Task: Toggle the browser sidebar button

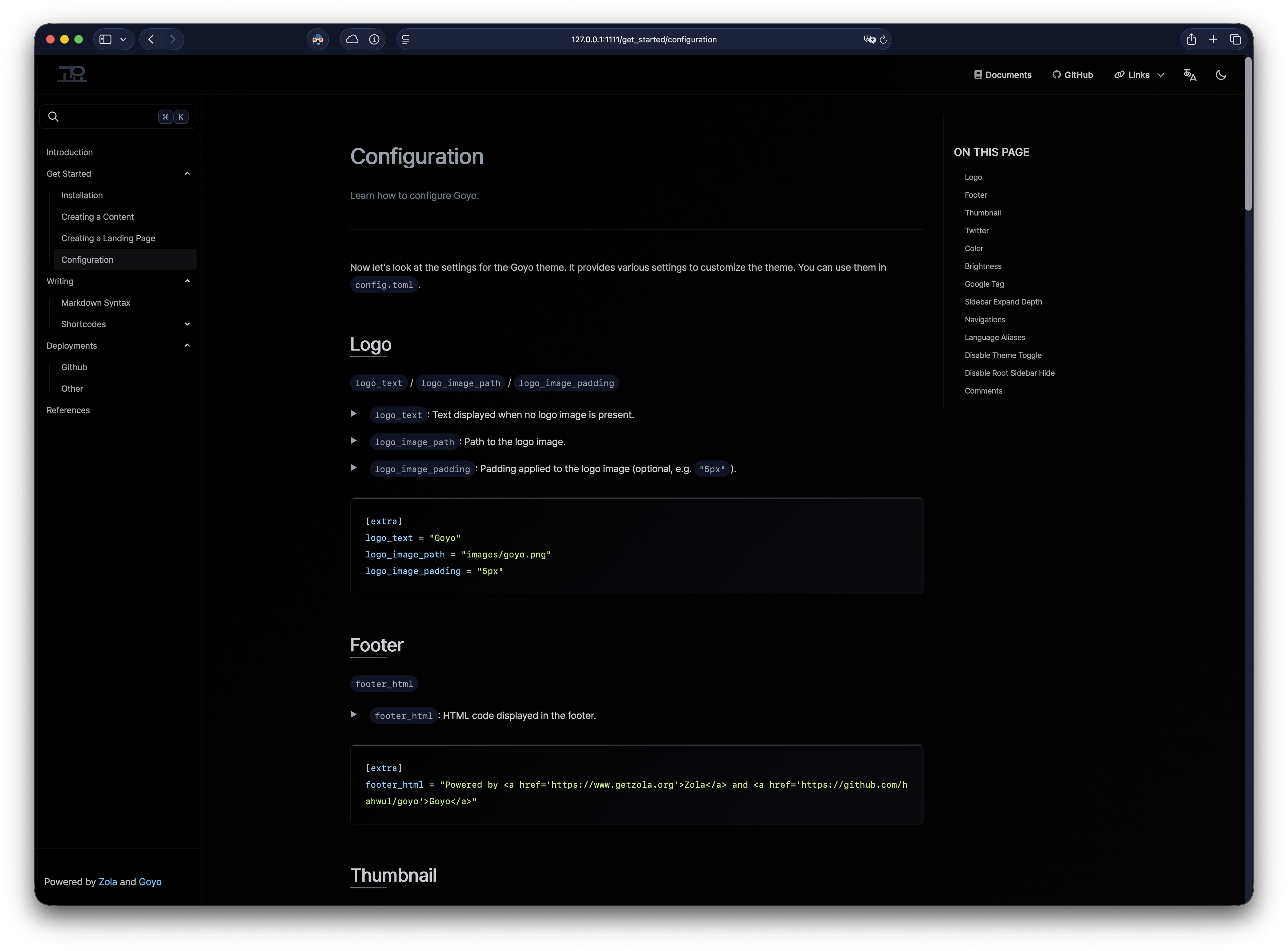Action: (x=105, y=39)
